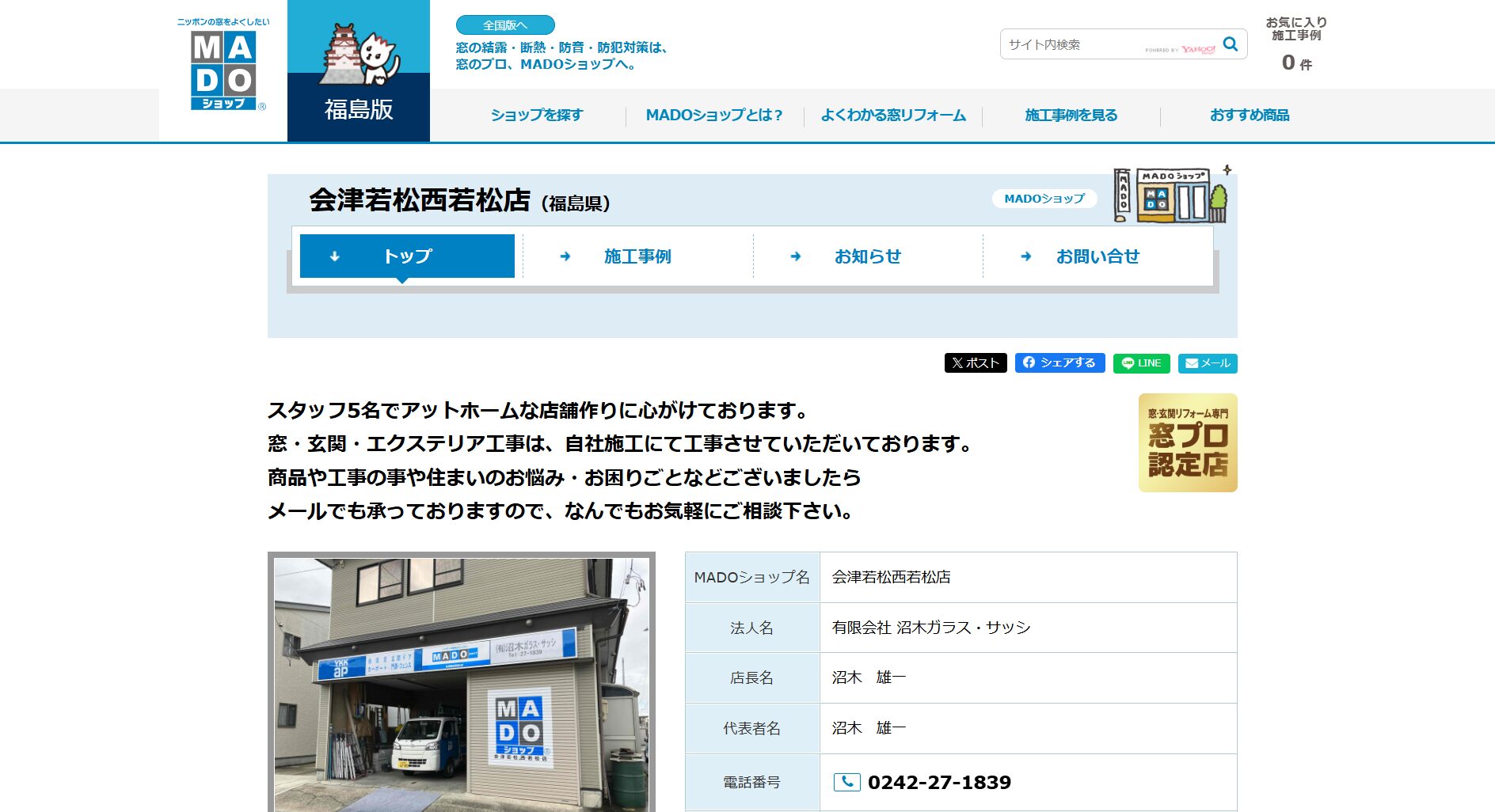Screen dimensions: 1495x812
Task: Click the tagline 窓の結露・断熱・防音・防犯対策は
Action: [x=563, y=47]
